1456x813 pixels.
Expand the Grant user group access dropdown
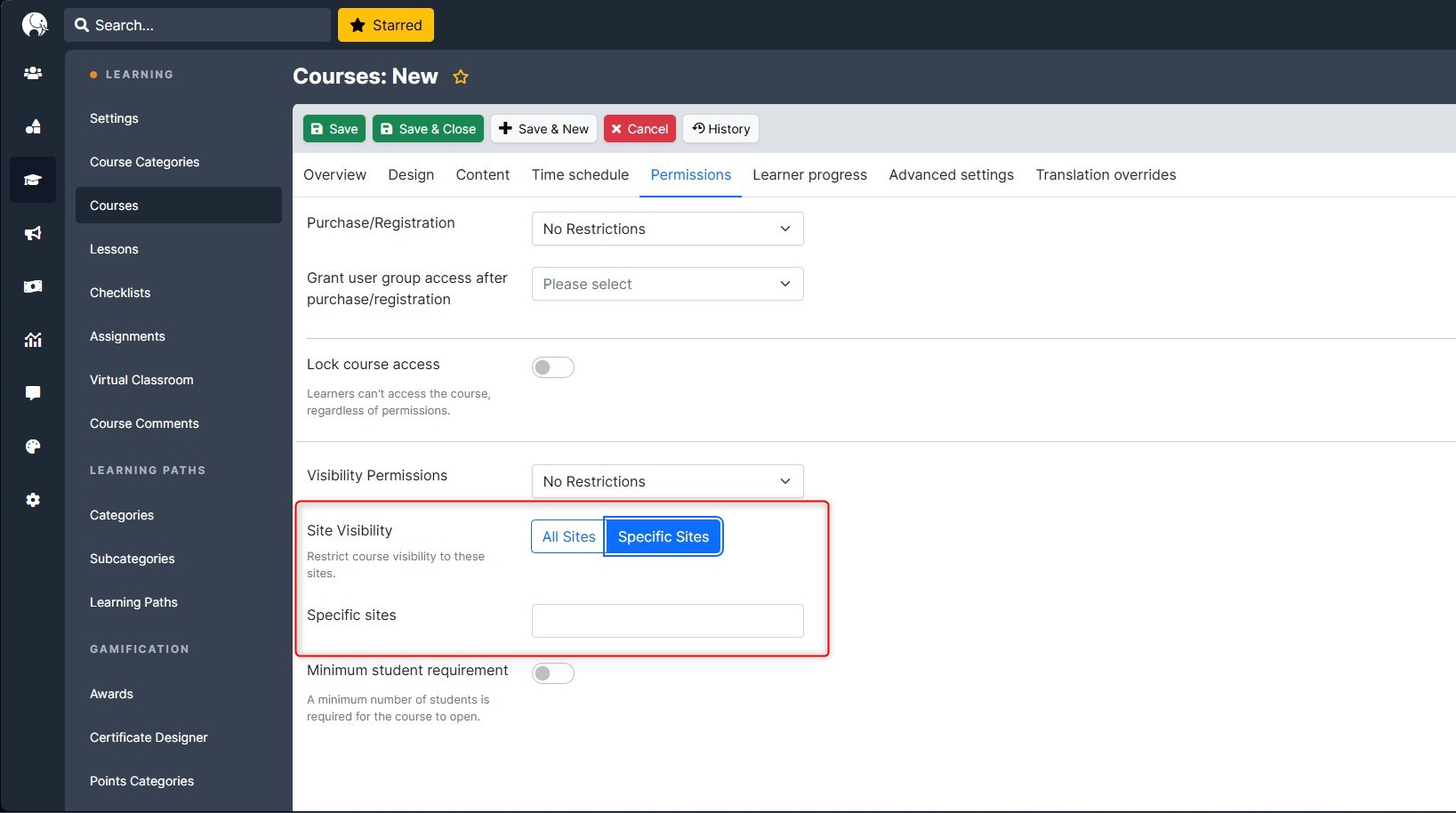coord(667,284)
